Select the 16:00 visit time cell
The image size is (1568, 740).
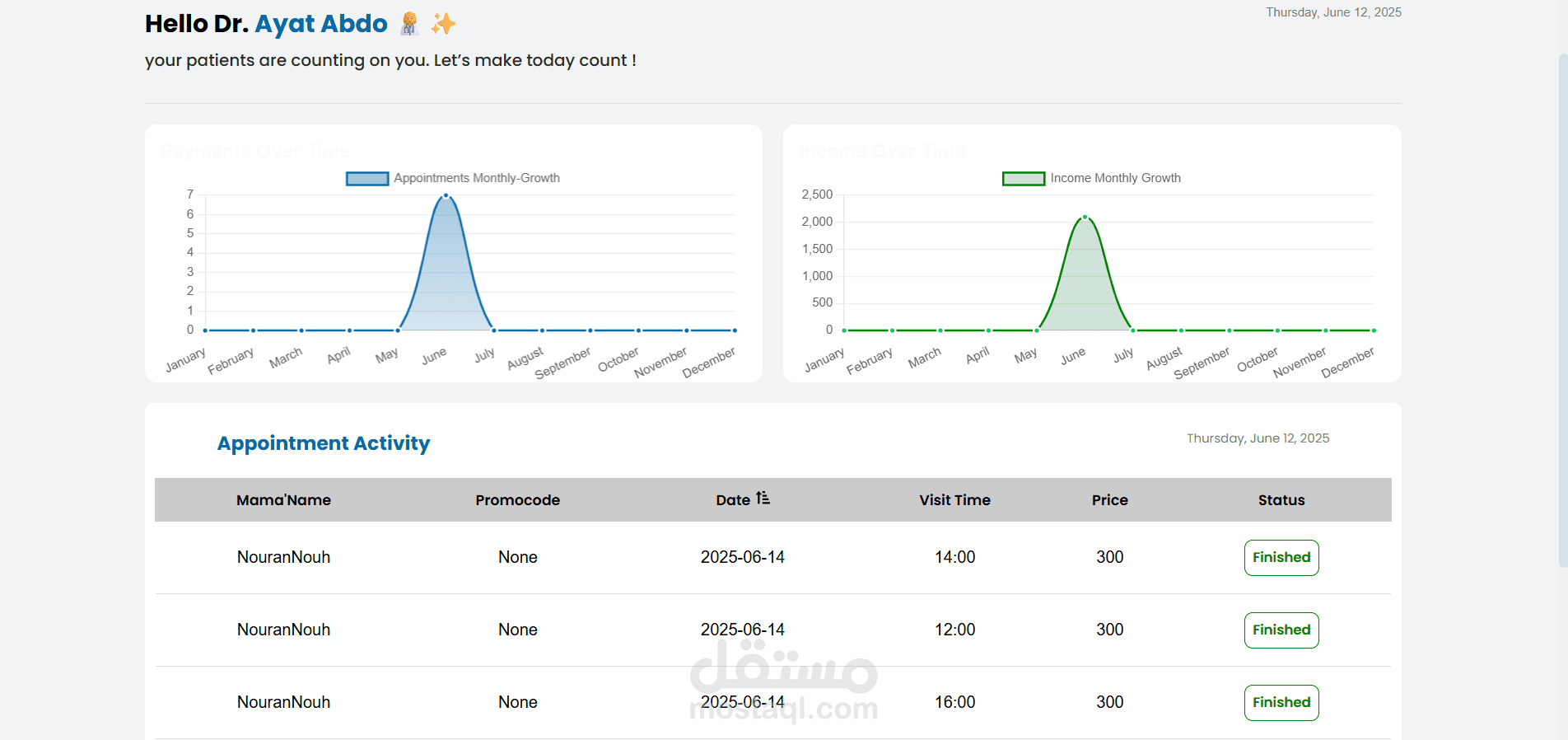click(954, 702)
